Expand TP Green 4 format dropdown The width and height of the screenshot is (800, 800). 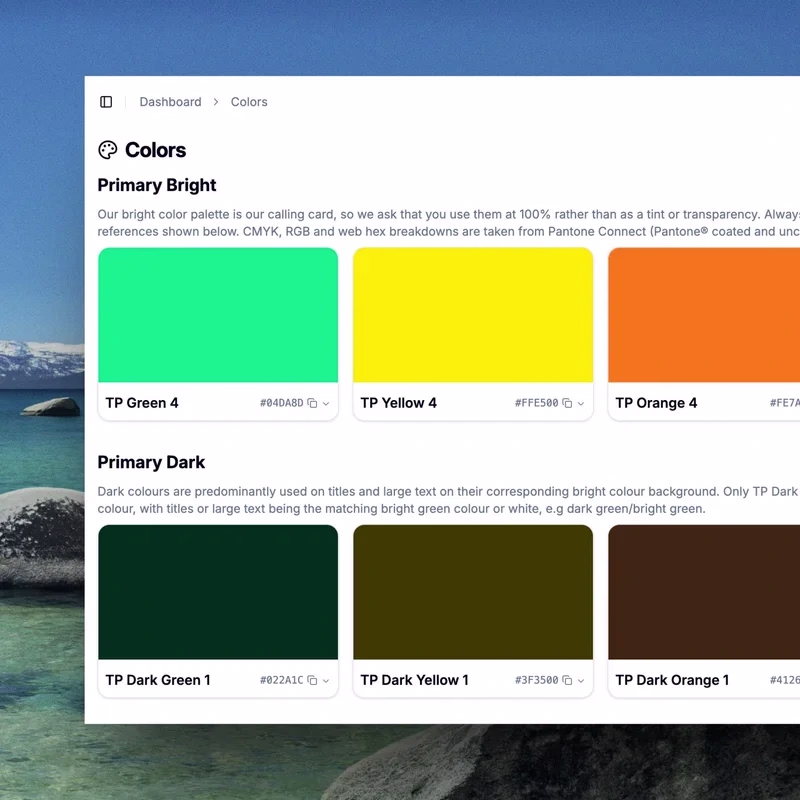[x=326, y=403]
